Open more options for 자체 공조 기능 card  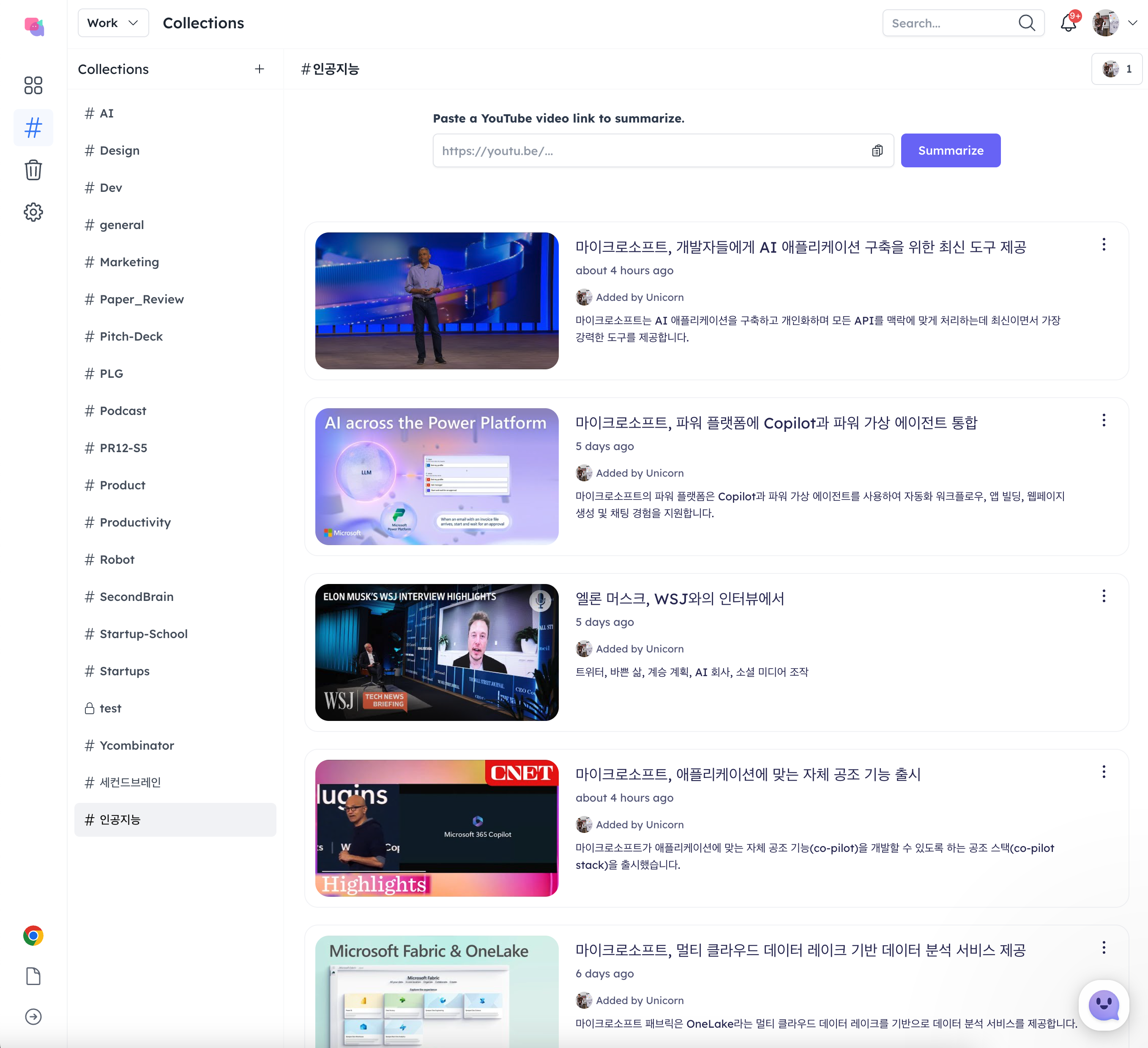(x=1104, y=772)
